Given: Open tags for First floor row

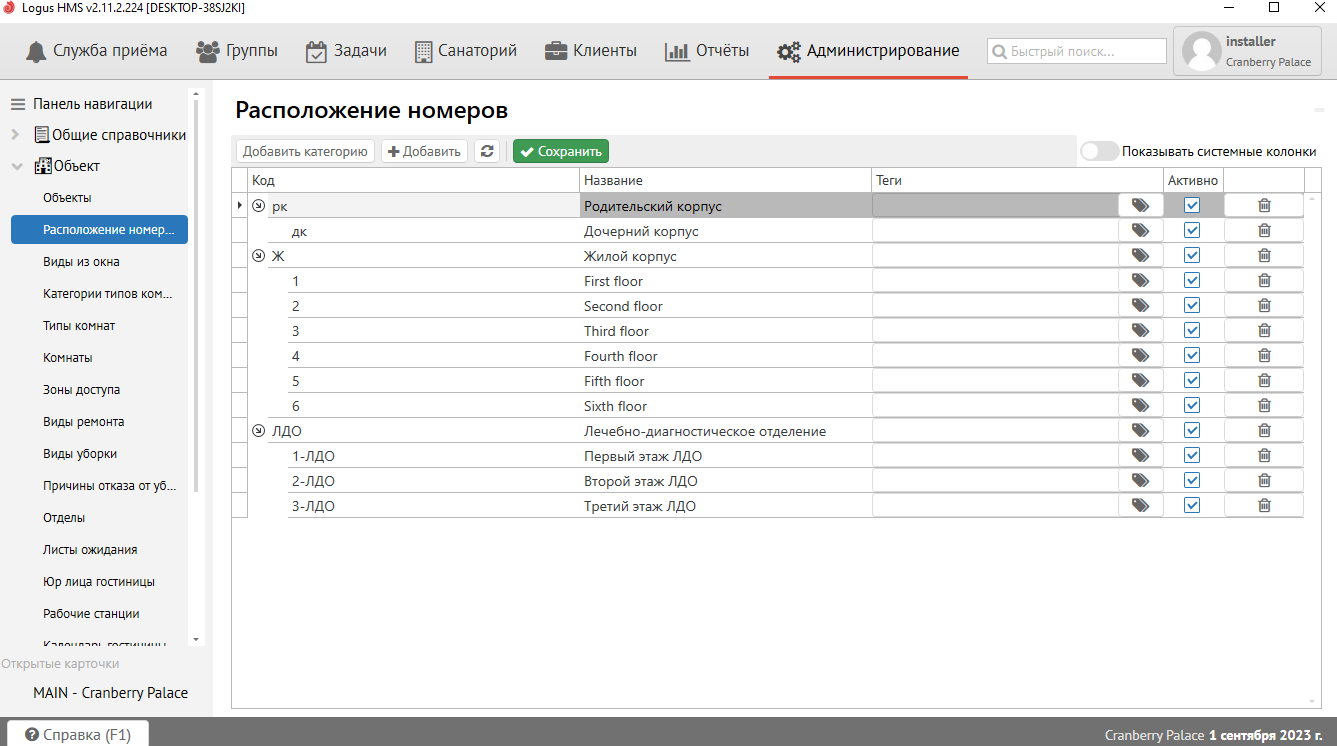Looking at the screenshot, I should tap(1140, 280).
